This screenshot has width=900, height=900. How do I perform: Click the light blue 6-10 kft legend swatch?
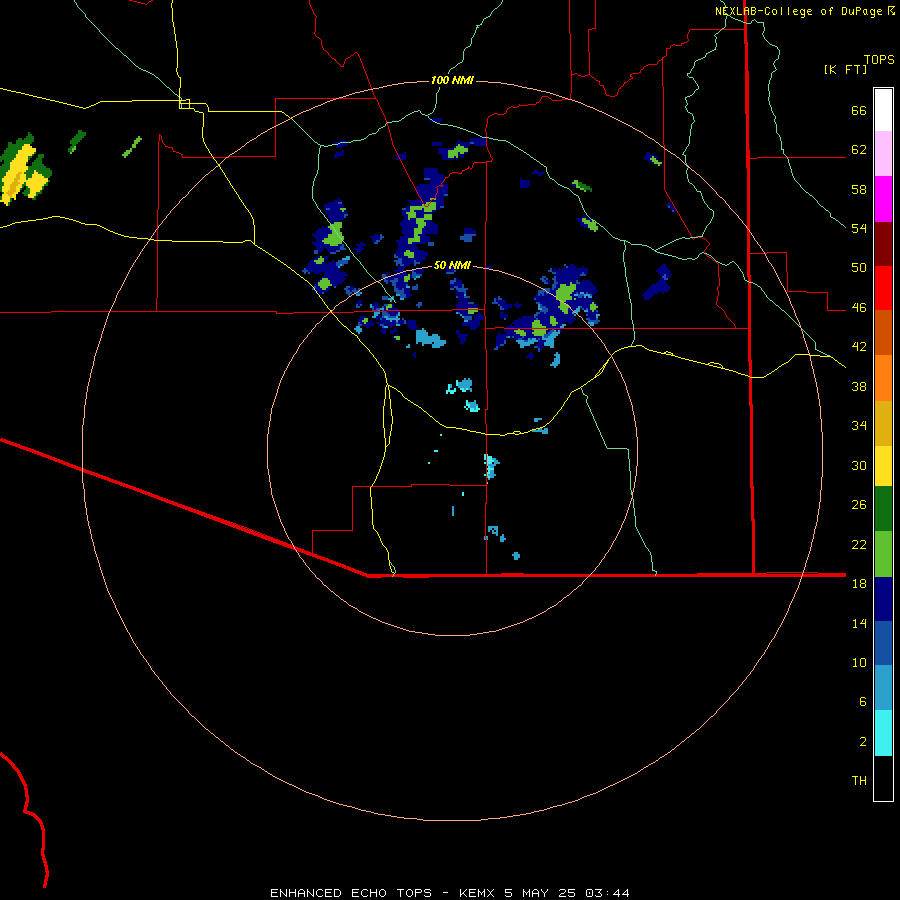pyautogui.click(x=883, y=688)
